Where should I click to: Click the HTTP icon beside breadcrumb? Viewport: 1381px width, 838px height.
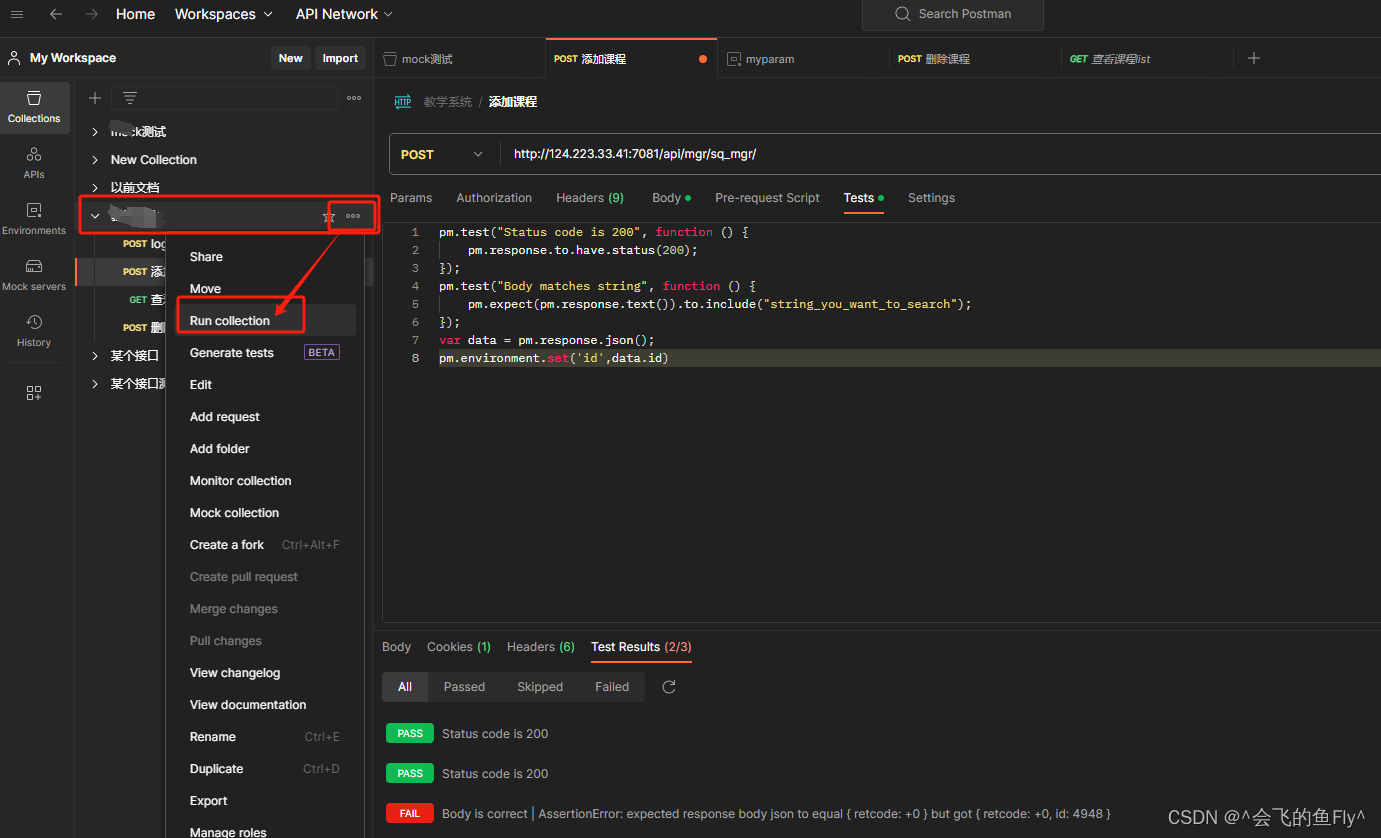[x=403, y=102]
